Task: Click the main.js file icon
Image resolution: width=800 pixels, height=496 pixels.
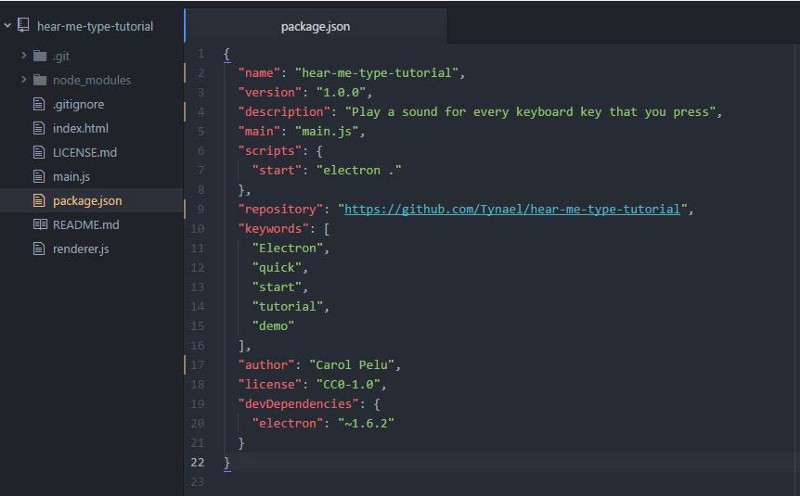Action: pyautogui.click(x=40, y=176)
